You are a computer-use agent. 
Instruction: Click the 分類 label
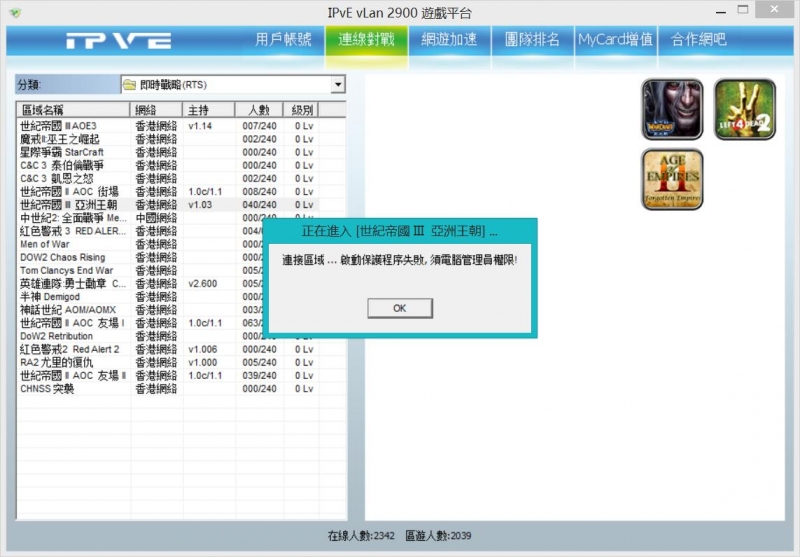tap(29, 85)
